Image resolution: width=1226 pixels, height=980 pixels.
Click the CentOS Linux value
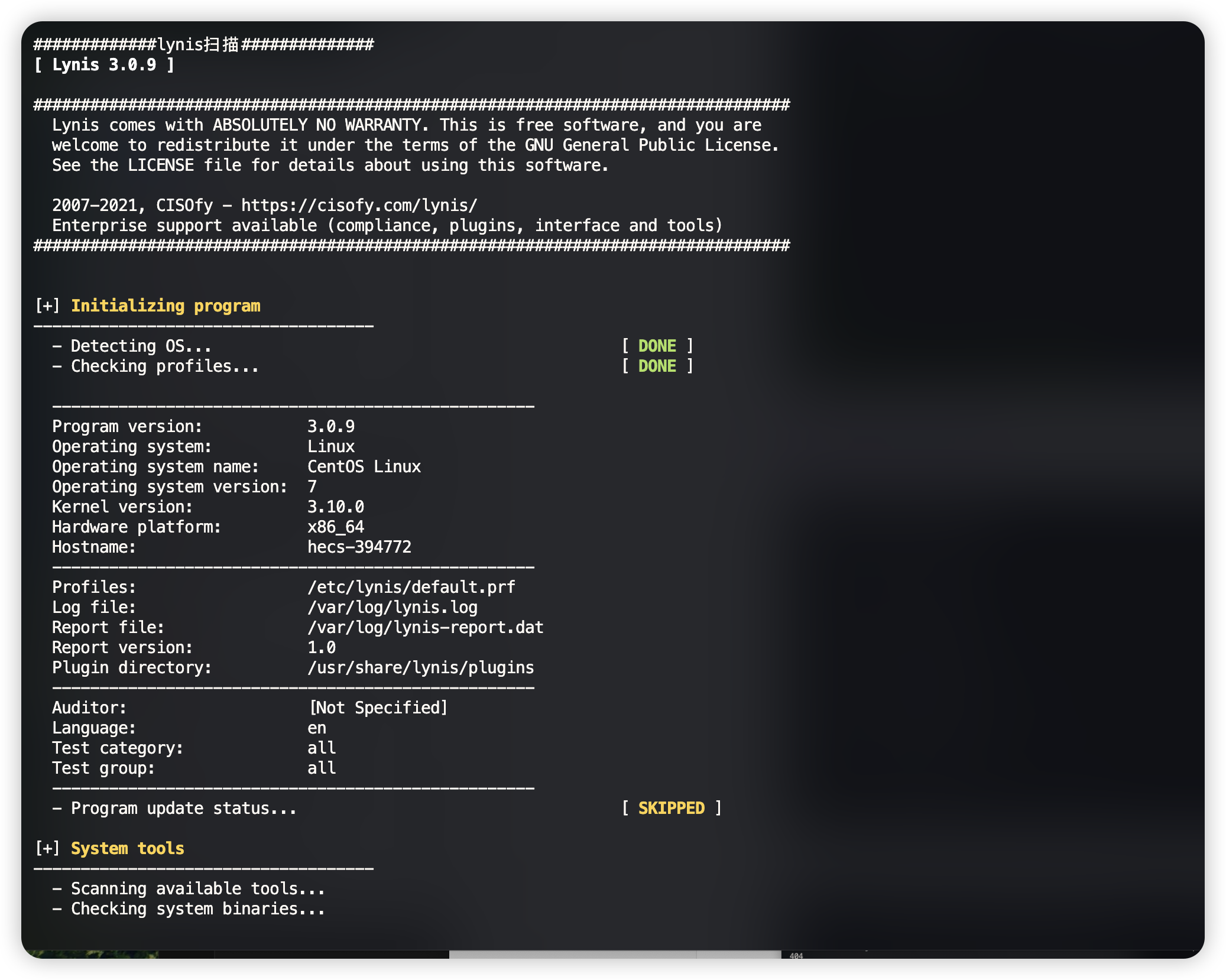coord(364,466)
